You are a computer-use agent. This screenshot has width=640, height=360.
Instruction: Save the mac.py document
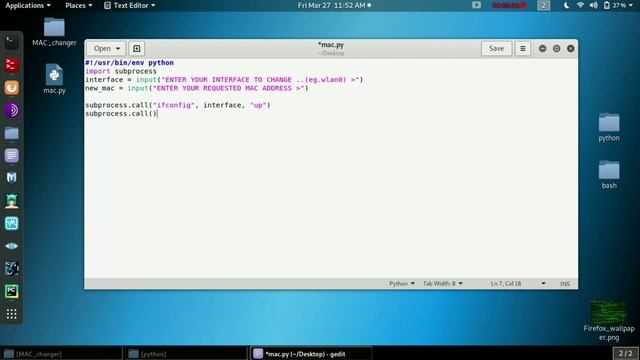(496, 49)
